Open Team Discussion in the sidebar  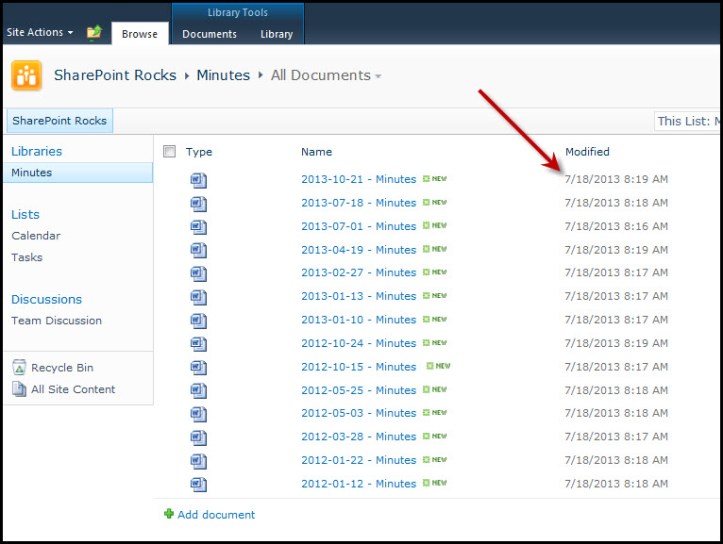point(56,321)
